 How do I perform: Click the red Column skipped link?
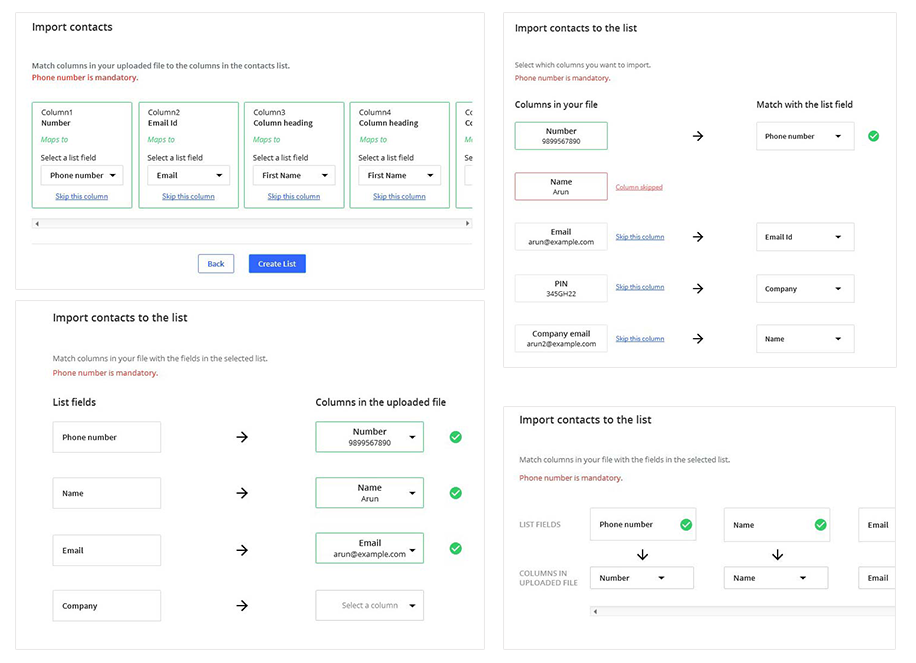pos(639,187)
